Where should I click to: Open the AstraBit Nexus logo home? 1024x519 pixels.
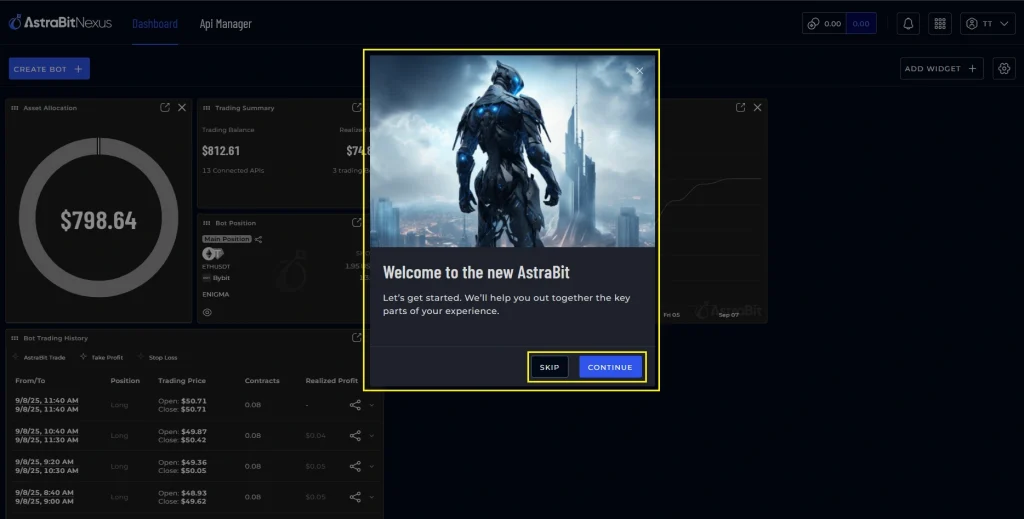coord(60,23)
